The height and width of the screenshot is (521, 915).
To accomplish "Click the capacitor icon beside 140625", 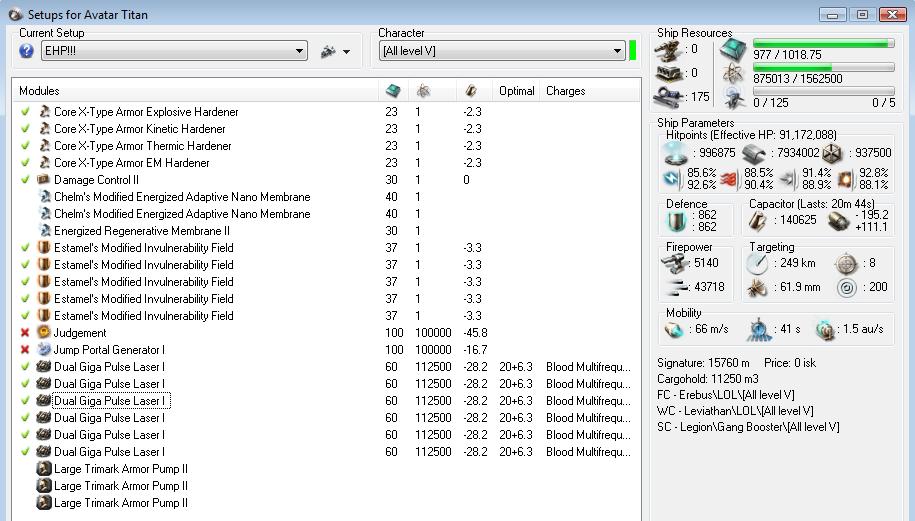I will (x=758, y=221).
